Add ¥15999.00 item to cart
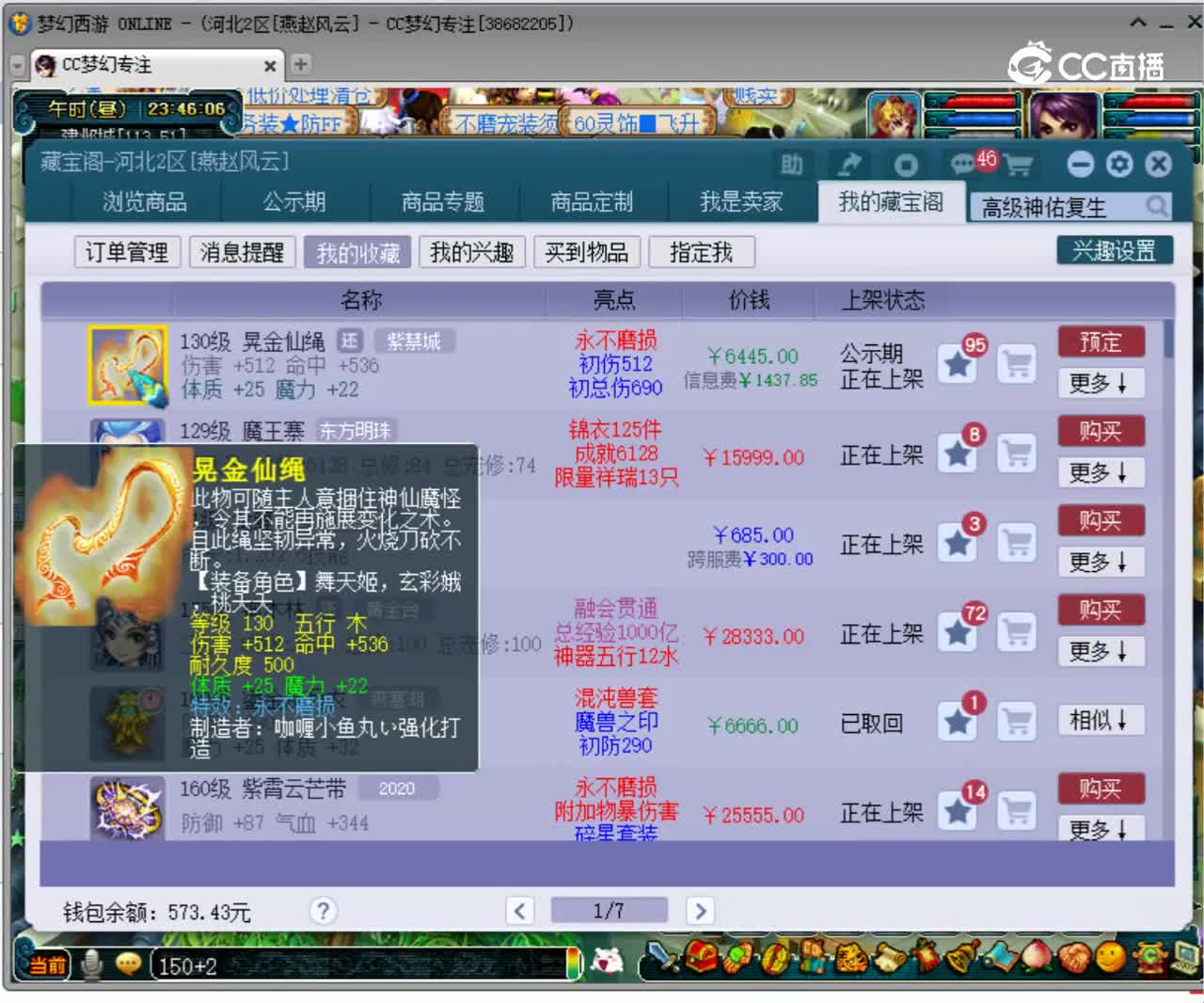 [x=1017, y=454]
